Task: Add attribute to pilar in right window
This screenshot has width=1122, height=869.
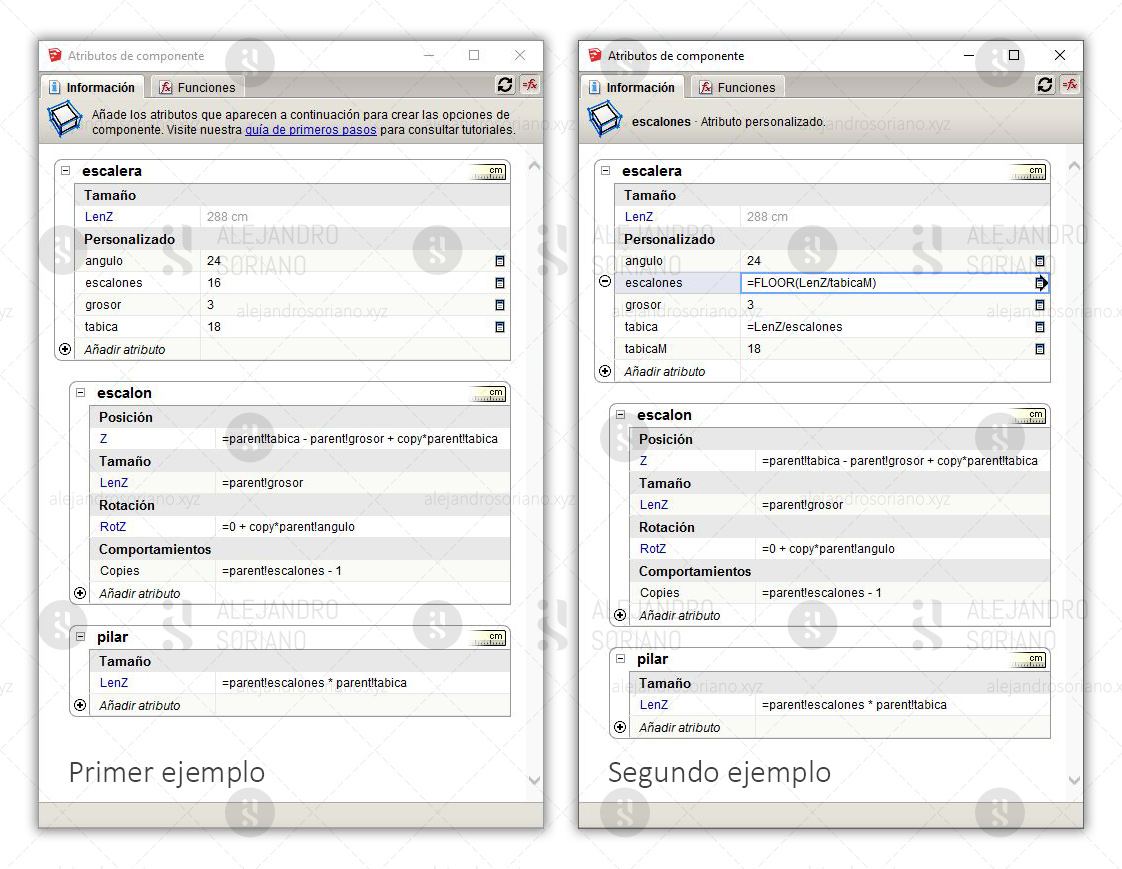Action: click(620, 727)
